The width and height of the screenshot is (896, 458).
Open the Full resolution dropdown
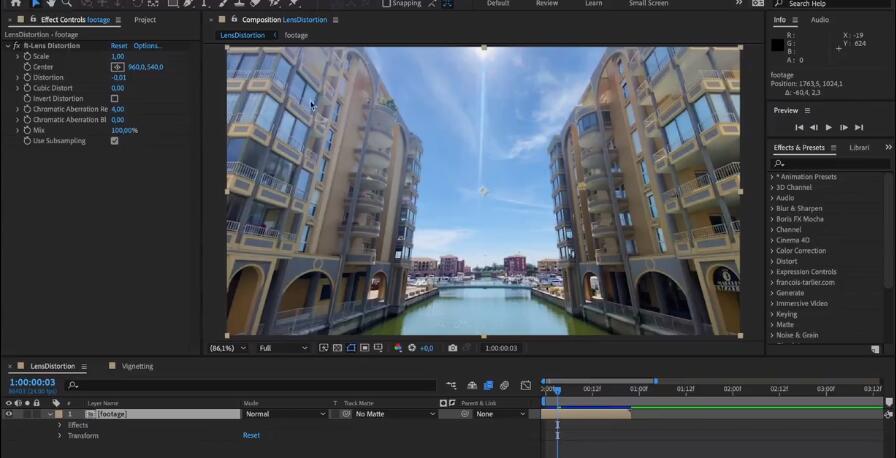click(283, 348)
